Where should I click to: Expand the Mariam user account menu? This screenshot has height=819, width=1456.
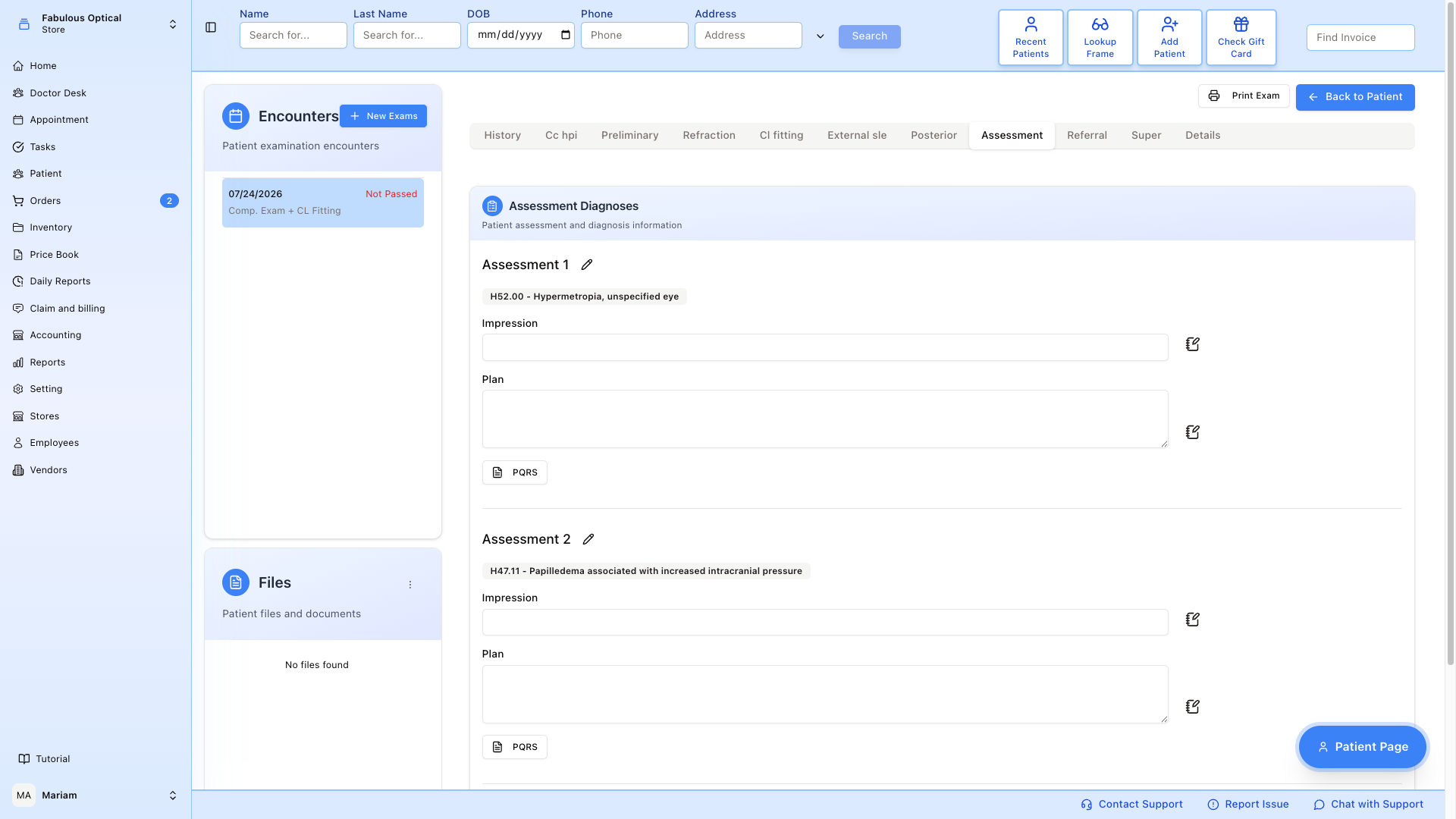click(x=173, y=795)
